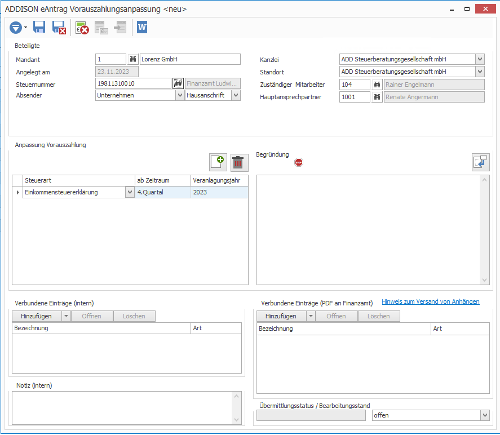Image resolution: width=500 pixels, height=435 pixels.
Task: Click the Lorenz GmbH name field
Action: pos(190,59)
